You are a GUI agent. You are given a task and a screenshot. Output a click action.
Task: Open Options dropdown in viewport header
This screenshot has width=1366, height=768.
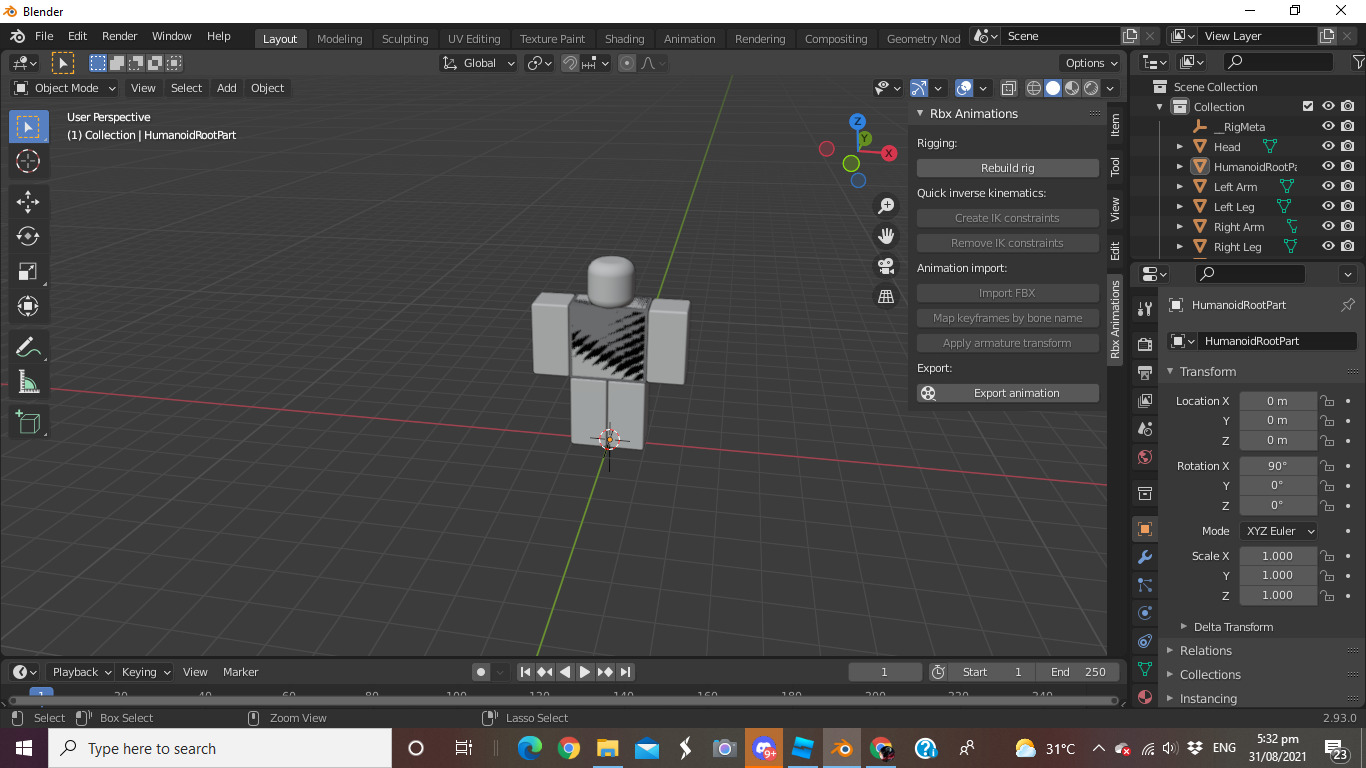pos(1092,63)
